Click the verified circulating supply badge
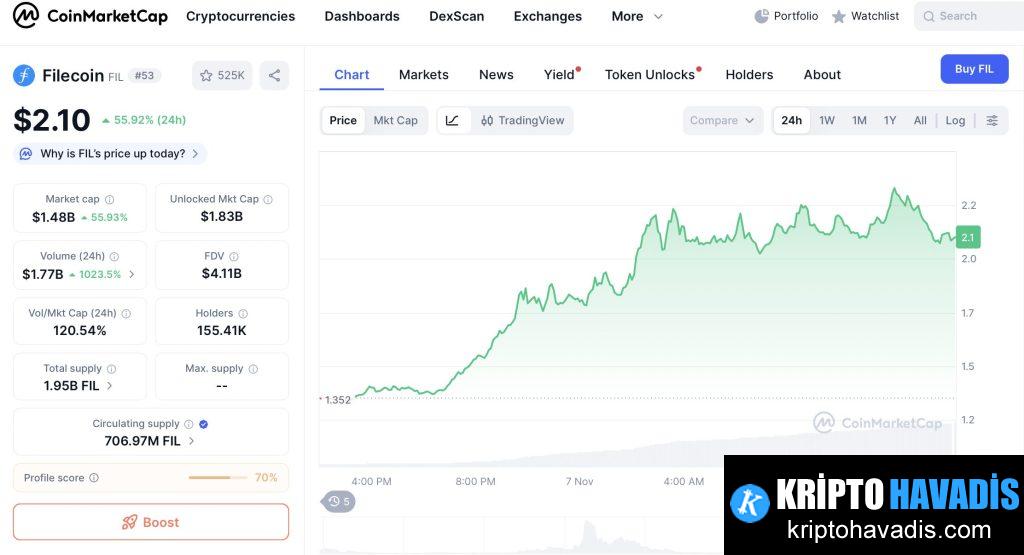This screenshot has width=1024, height=555. click(x=204, y=424)
